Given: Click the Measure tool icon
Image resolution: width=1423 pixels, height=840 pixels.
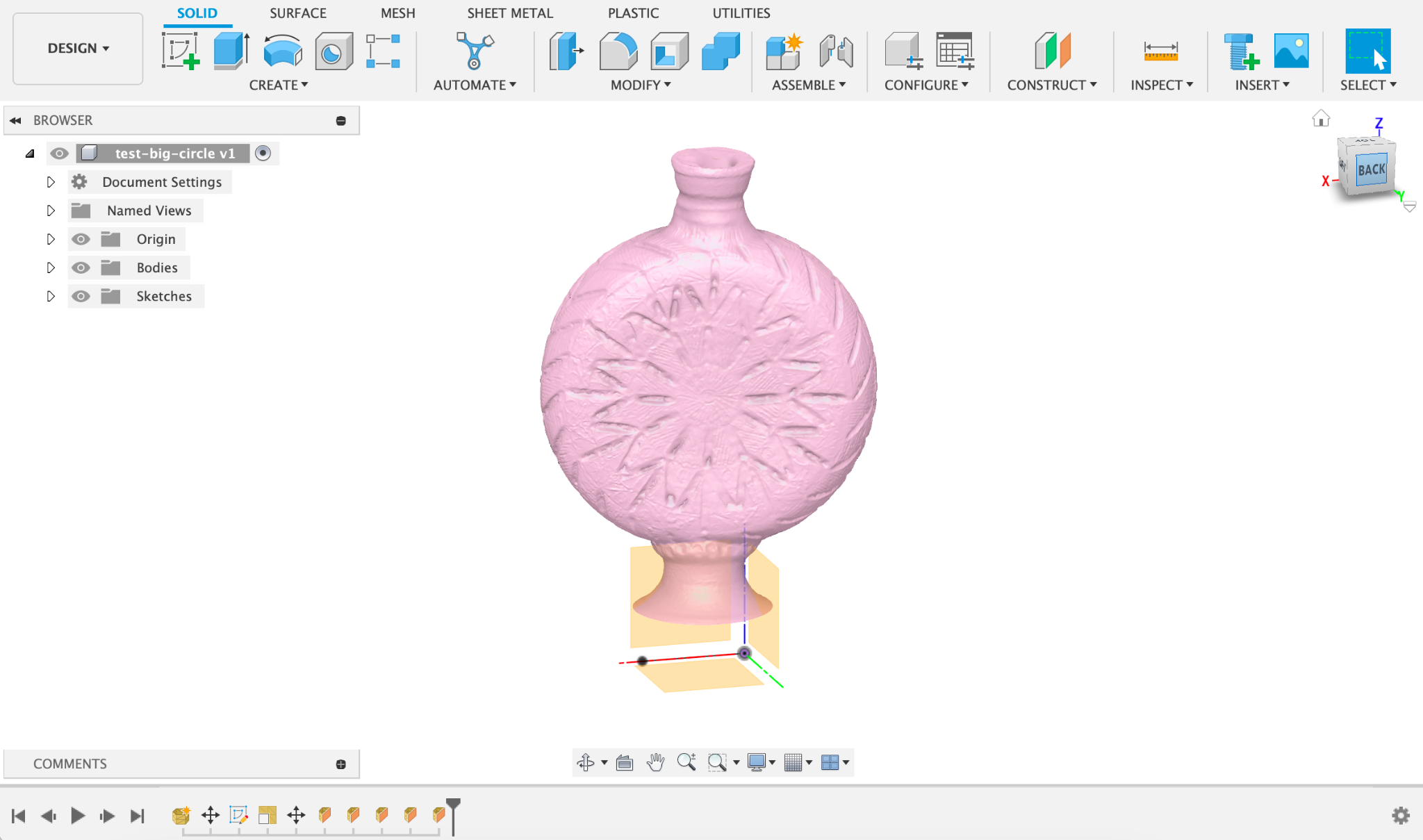Looking at the screenshot, I should 1160,51.
